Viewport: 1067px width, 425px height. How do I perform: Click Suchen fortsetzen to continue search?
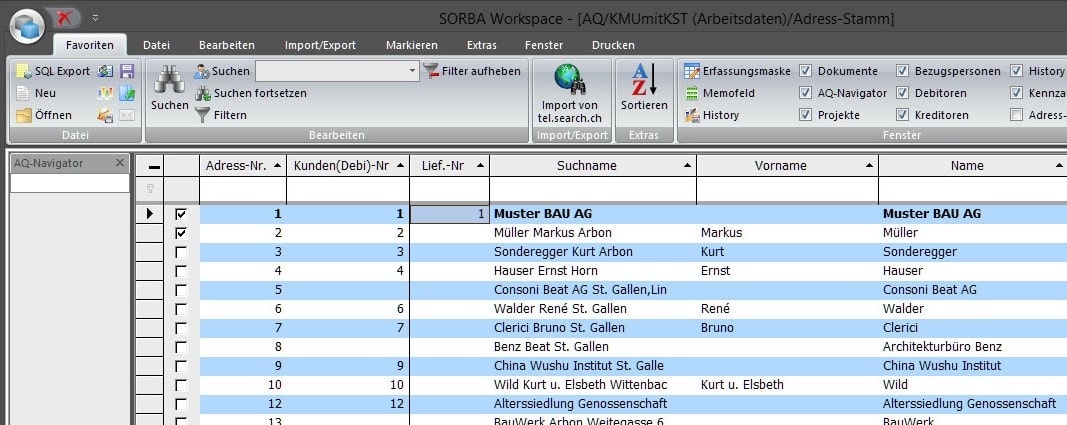[250, 93]
